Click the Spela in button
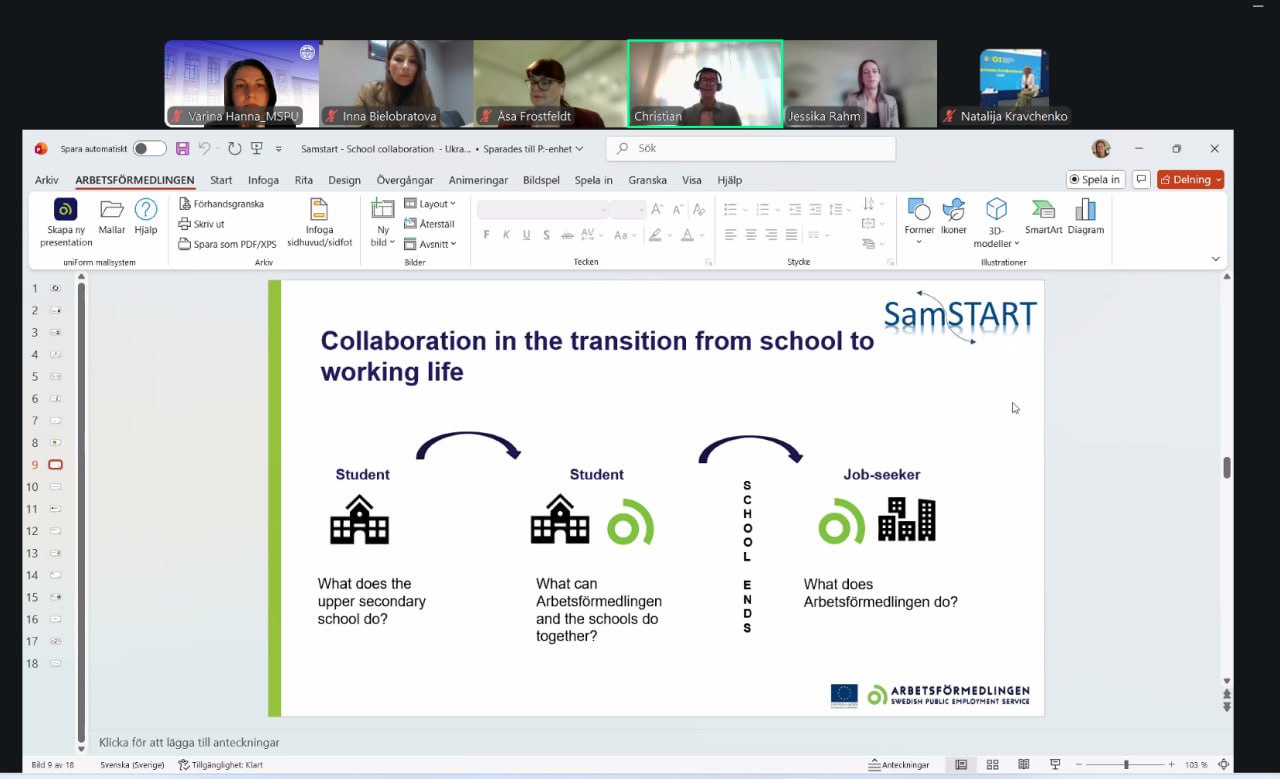Screen dimensions: 1280x779 (x=1096, y=180)
